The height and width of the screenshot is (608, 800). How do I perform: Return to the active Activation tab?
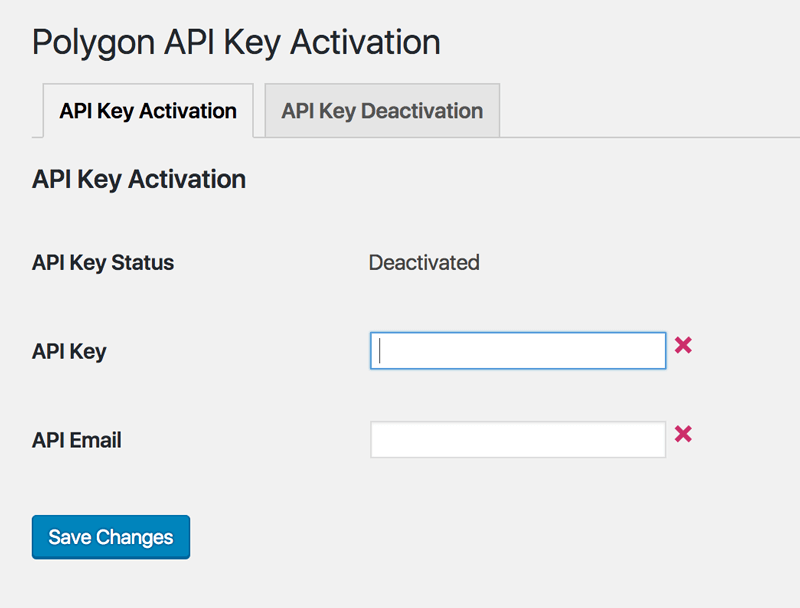(148, 111)
